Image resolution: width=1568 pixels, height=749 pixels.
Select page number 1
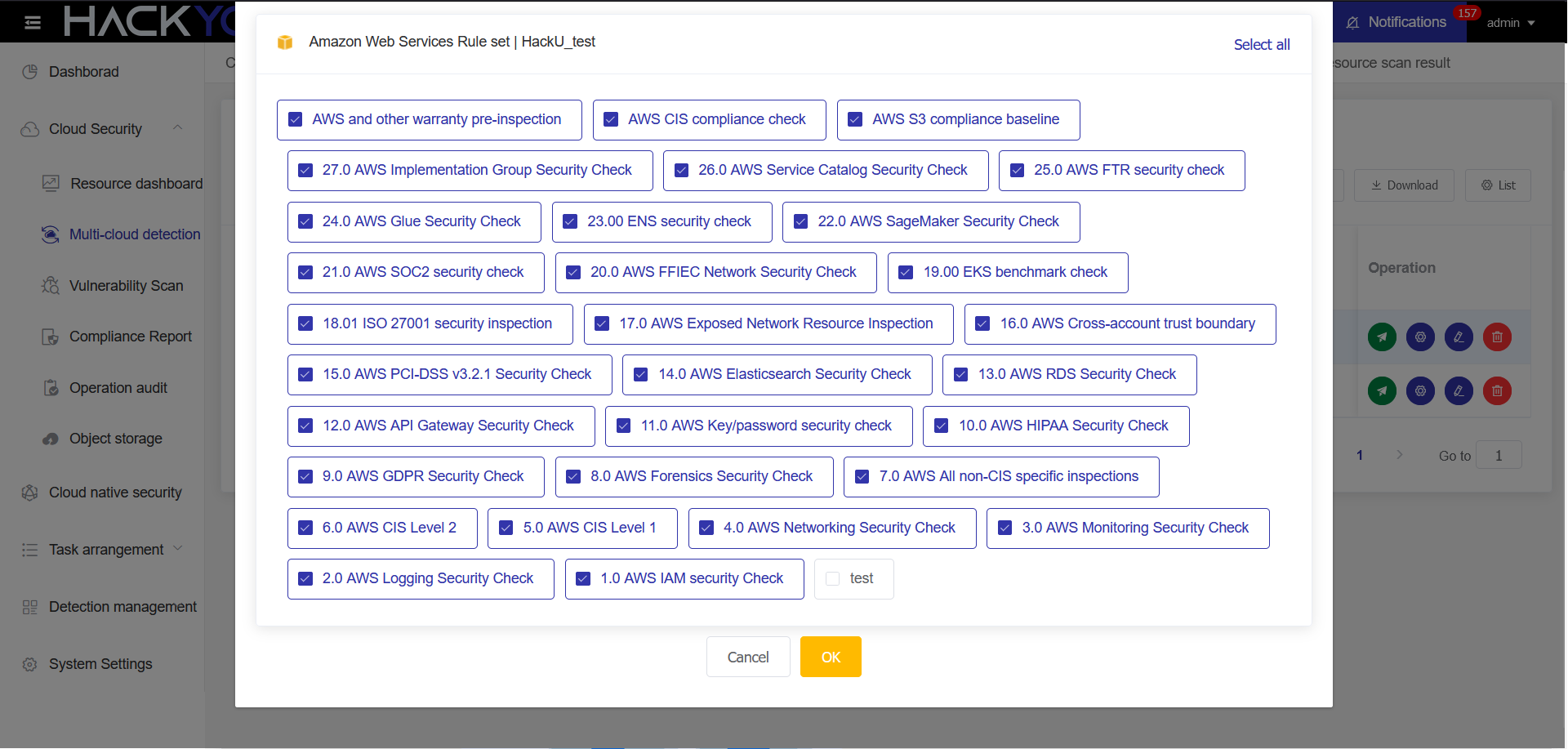click(x=1360, y=455)
